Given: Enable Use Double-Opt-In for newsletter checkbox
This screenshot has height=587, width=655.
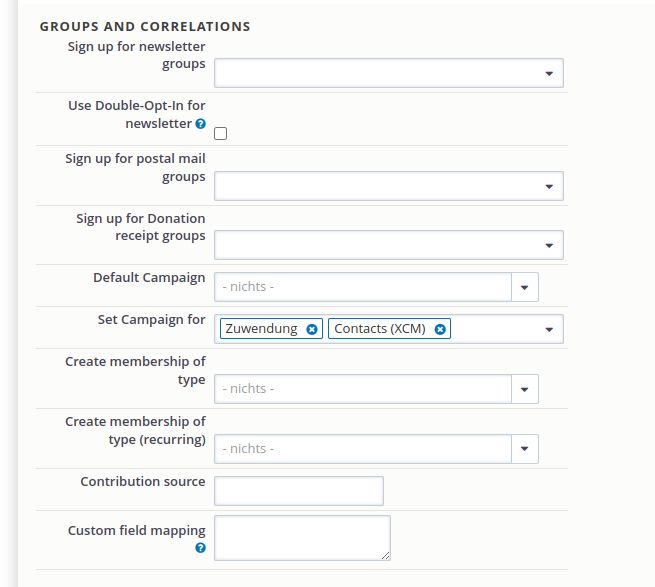Looking at the screenshot, I should 221,134.
